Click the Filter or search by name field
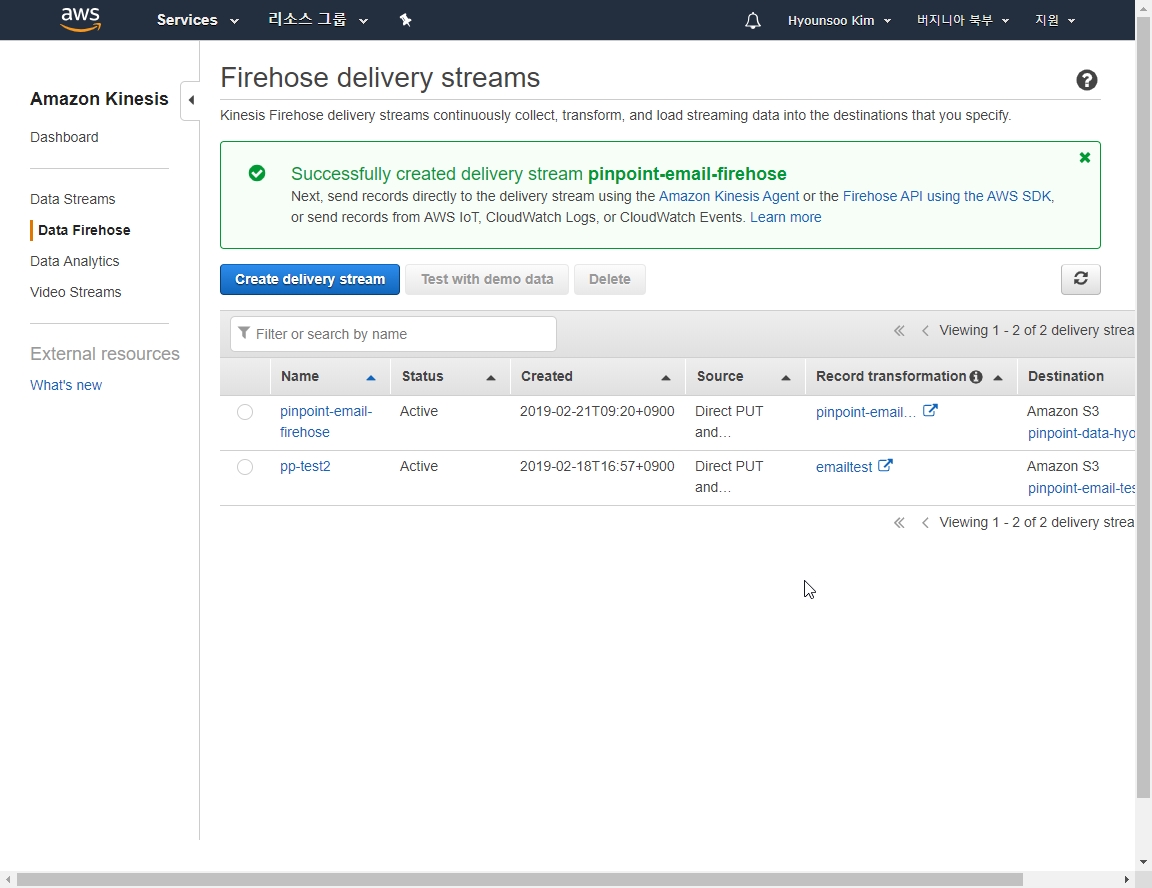 pos(393,334)
